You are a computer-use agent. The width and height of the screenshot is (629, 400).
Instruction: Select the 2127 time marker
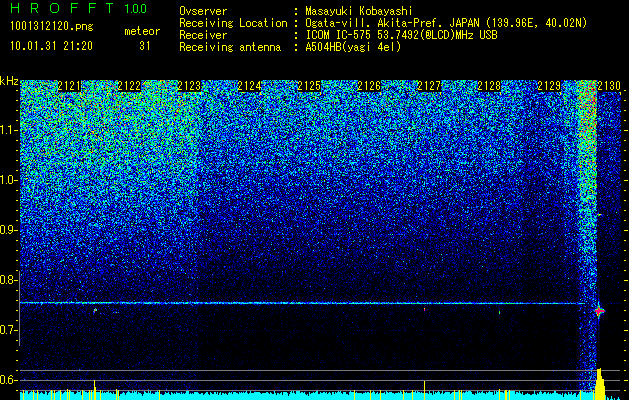click(x=429, y=86)
